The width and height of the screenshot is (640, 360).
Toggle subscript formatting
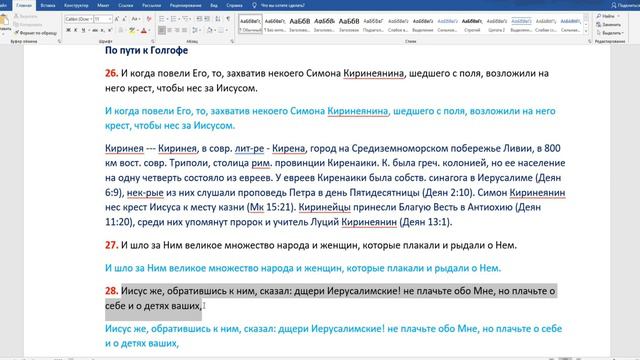[x=102, y=30]
